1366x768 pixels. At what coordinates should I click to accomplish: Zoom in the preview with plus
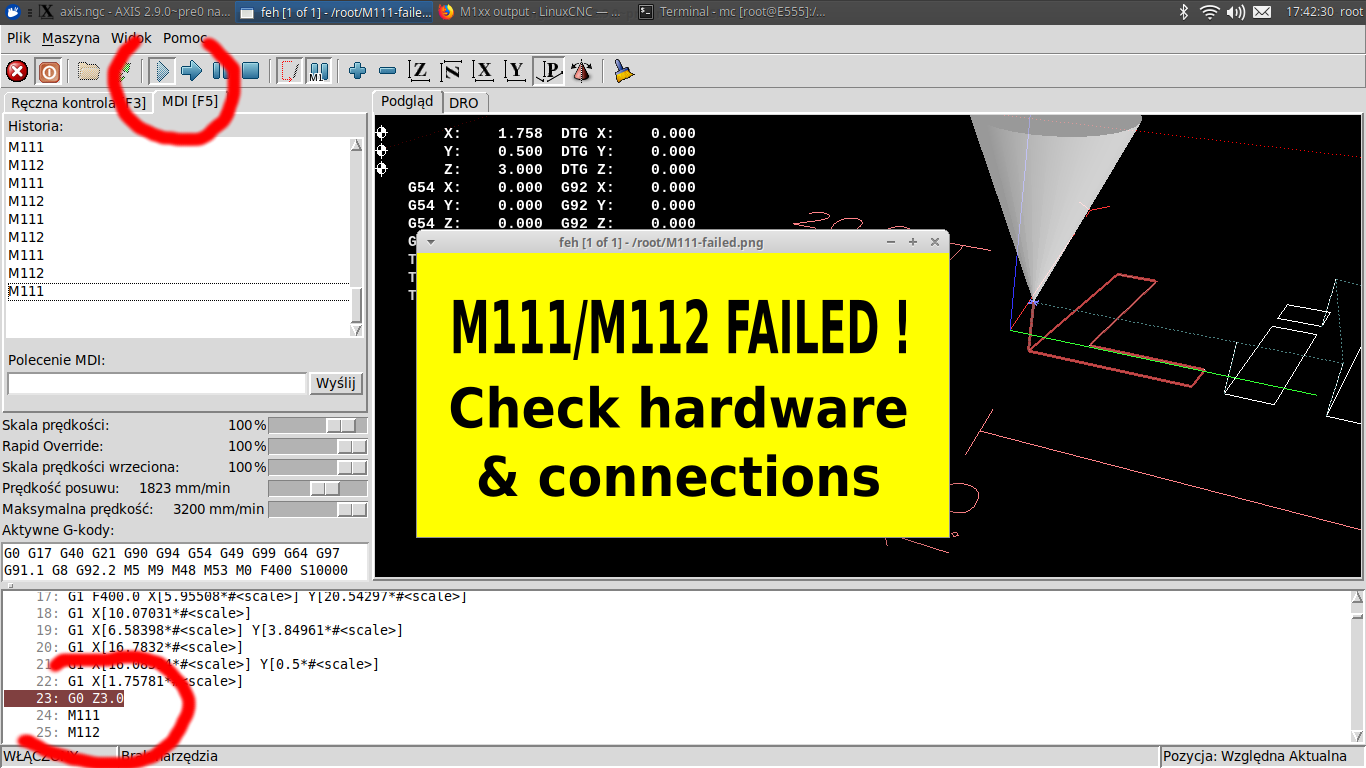point(357,71)
